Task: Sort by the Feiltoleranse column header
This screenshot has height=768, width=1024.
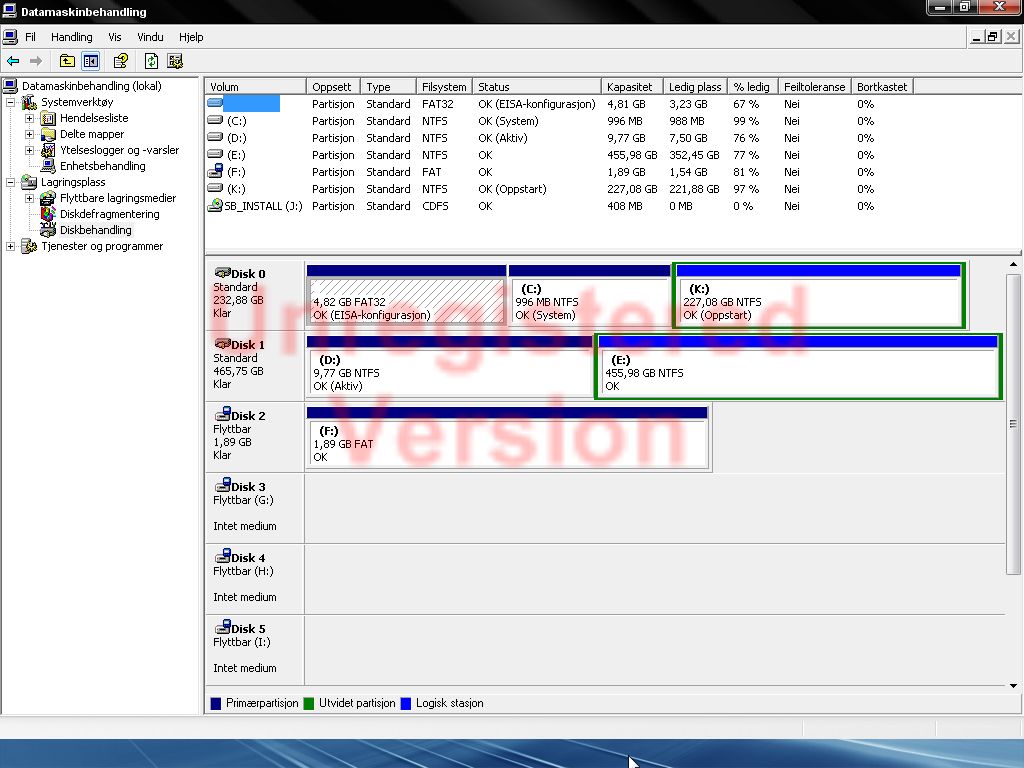Action: point(814,87)
